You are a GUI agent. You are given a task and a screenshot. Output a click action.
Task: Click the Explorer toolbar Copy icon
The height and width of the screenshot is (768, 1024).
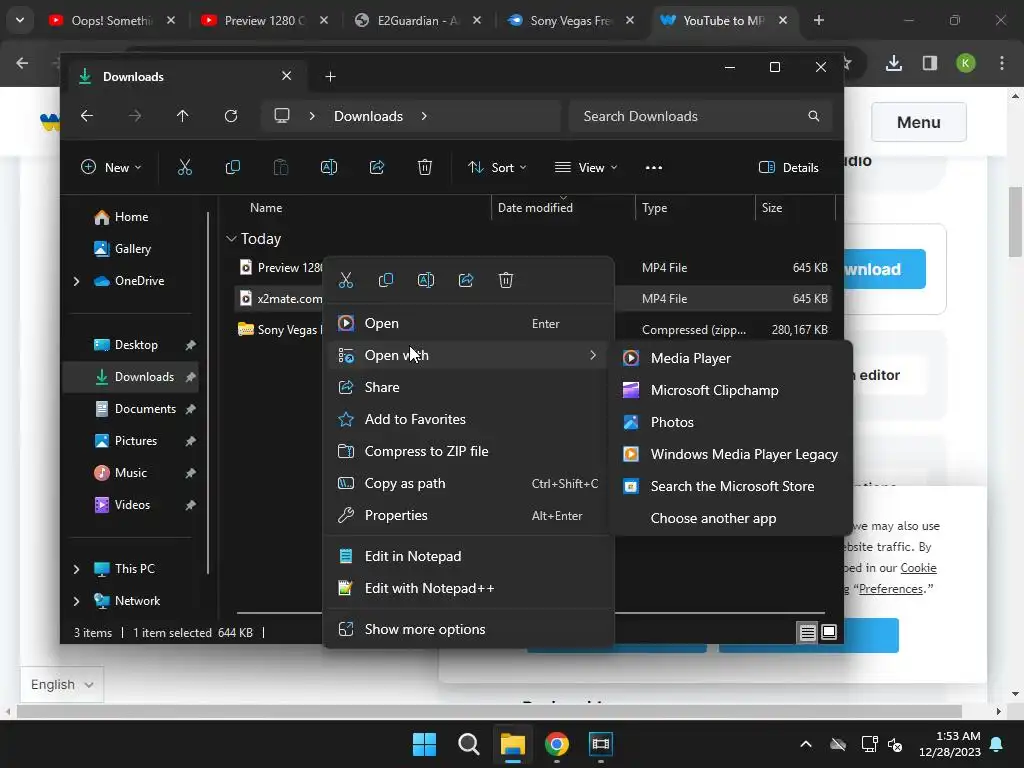232,168
